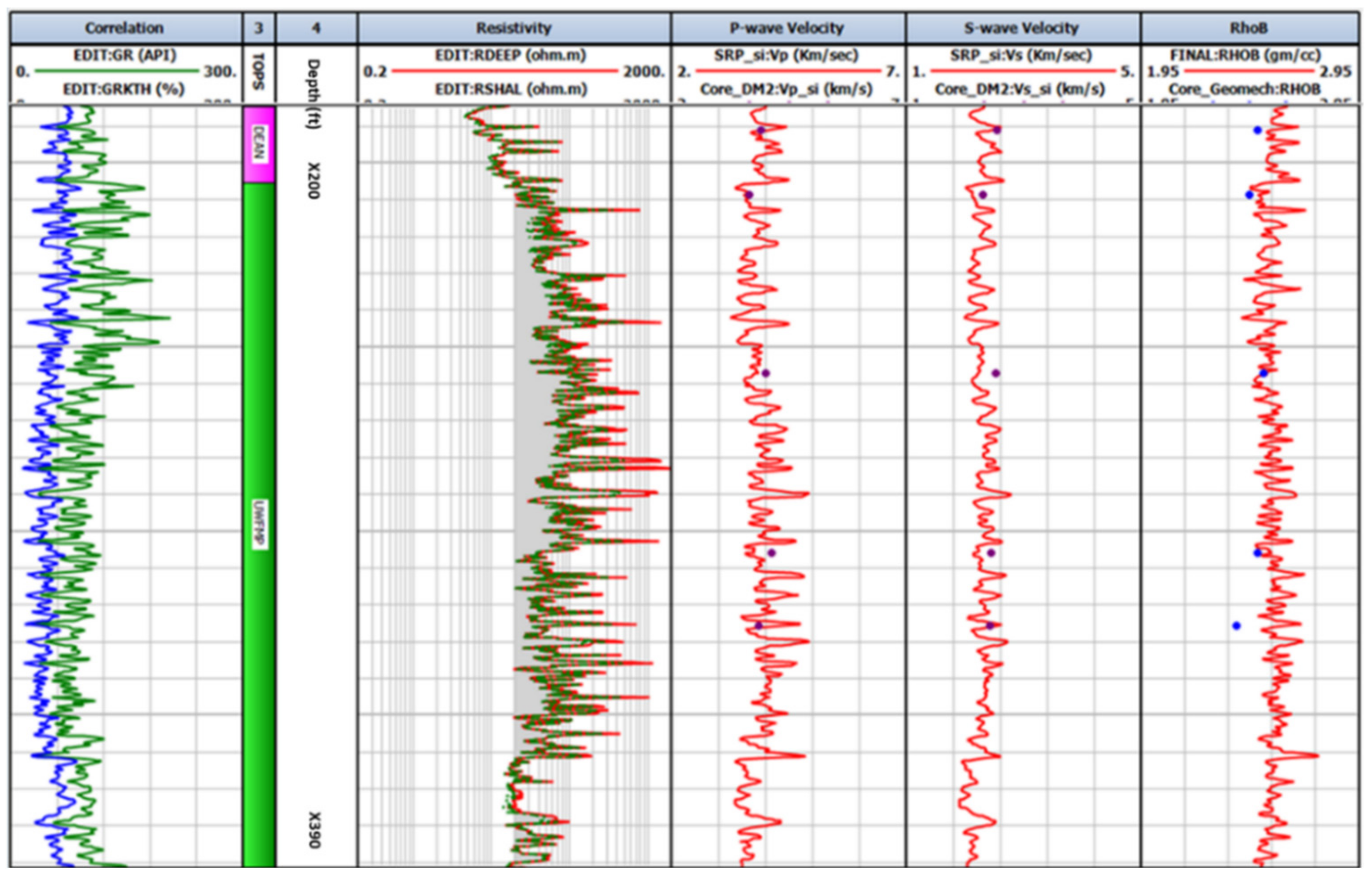Click the magenta DEAN formation top block
Screen dimensions: 1372x878
click(x=258, y=144)
